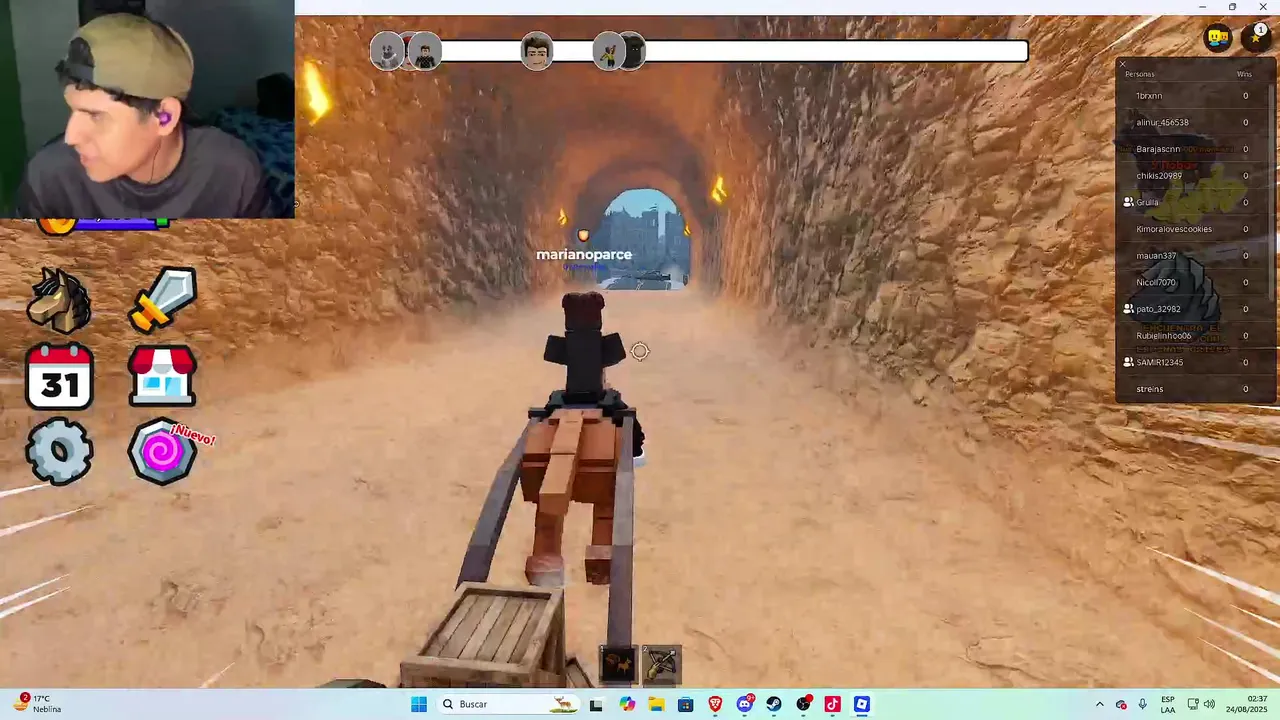Open the sword weapons menu icon
Viewport: 1280px width, 720px height.
click(163, 300)
